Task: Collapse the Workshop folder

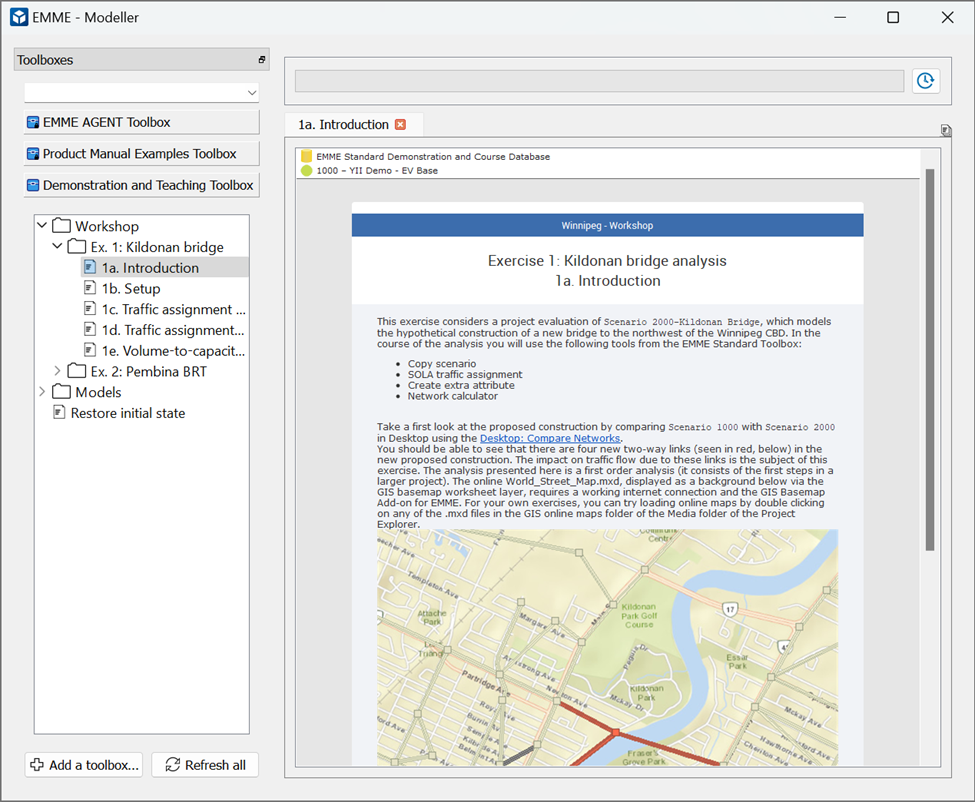Action: coord(41,225)
